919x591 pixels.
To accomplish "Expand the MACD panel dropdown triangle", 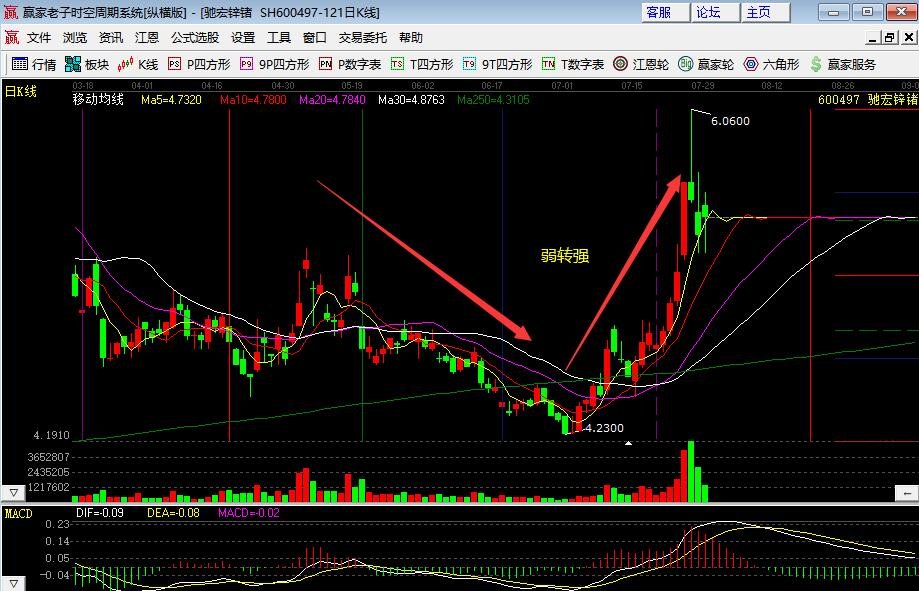I will point(13,583).
